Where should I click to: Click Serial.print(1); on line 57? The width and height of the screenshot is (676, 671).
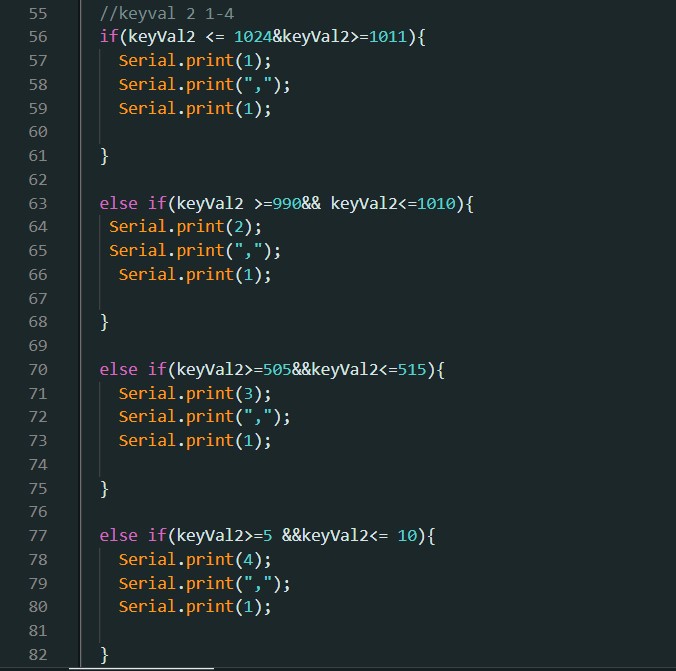tap(195, 61)
